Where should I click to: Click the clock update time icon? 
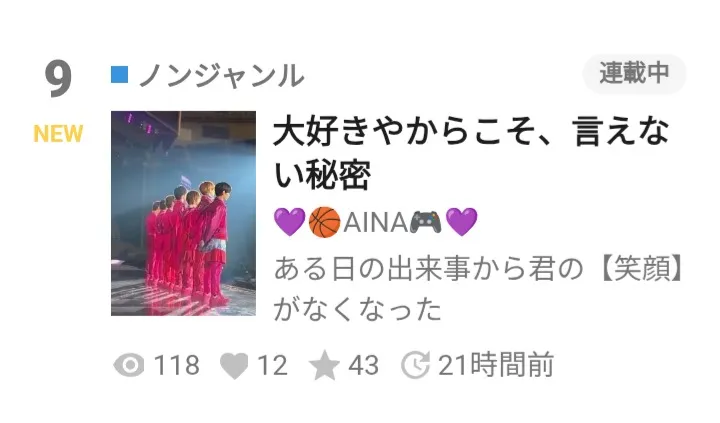416,366
